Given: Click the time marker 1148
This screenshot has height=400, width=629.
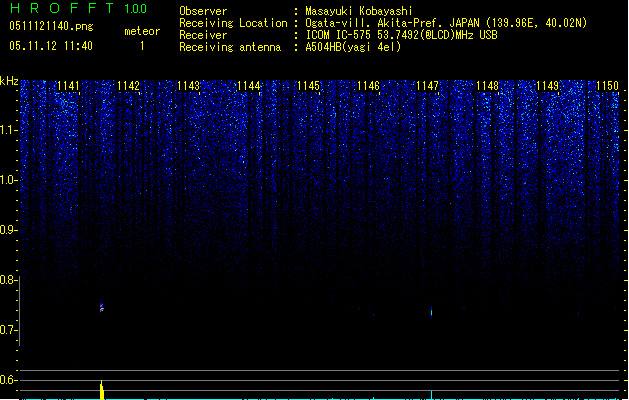Looking at the screenshot, I should tap(487, 86).
